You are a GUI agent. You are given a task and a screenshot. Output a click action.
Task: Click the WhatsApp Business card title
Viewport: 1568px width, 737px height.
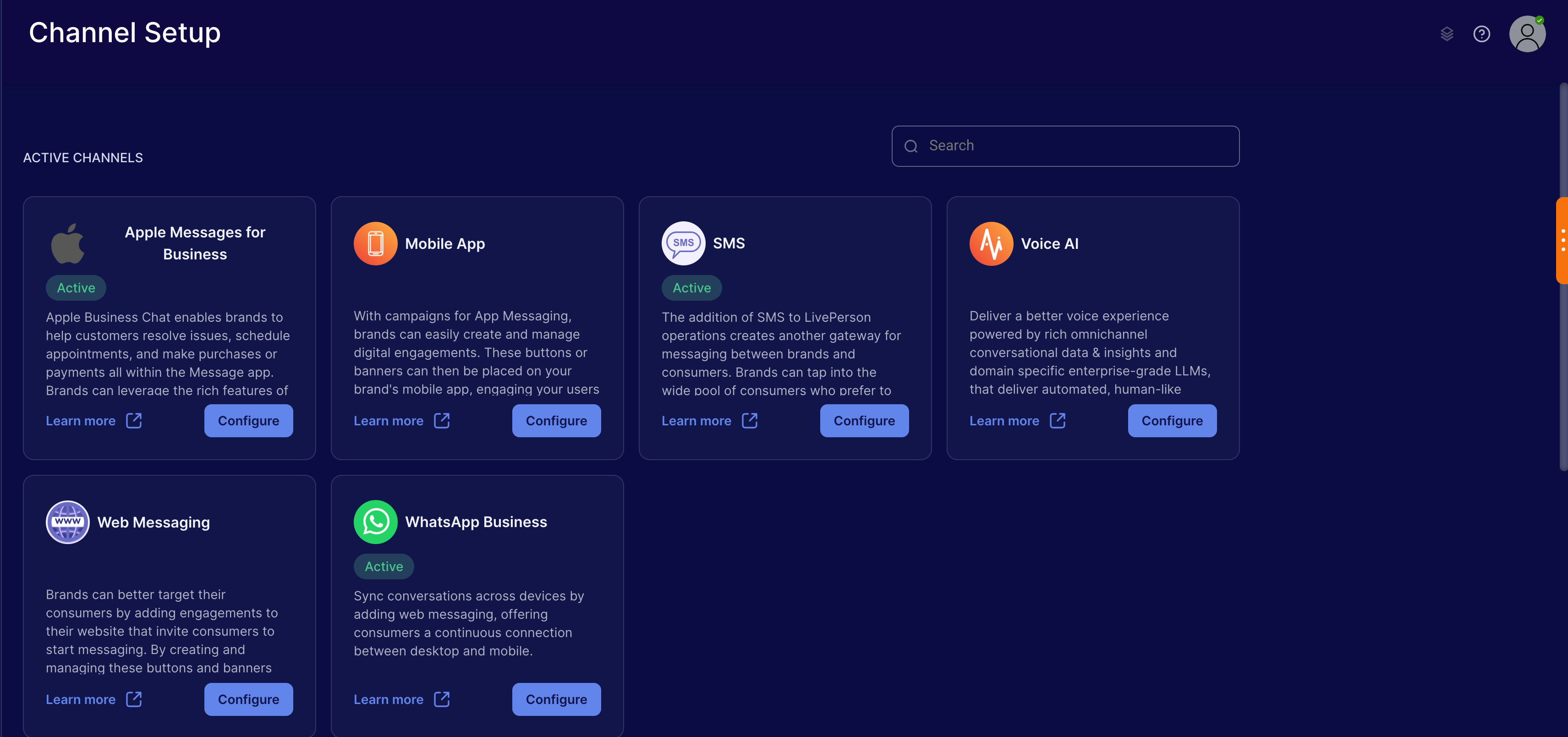click(x=476, y=522)
